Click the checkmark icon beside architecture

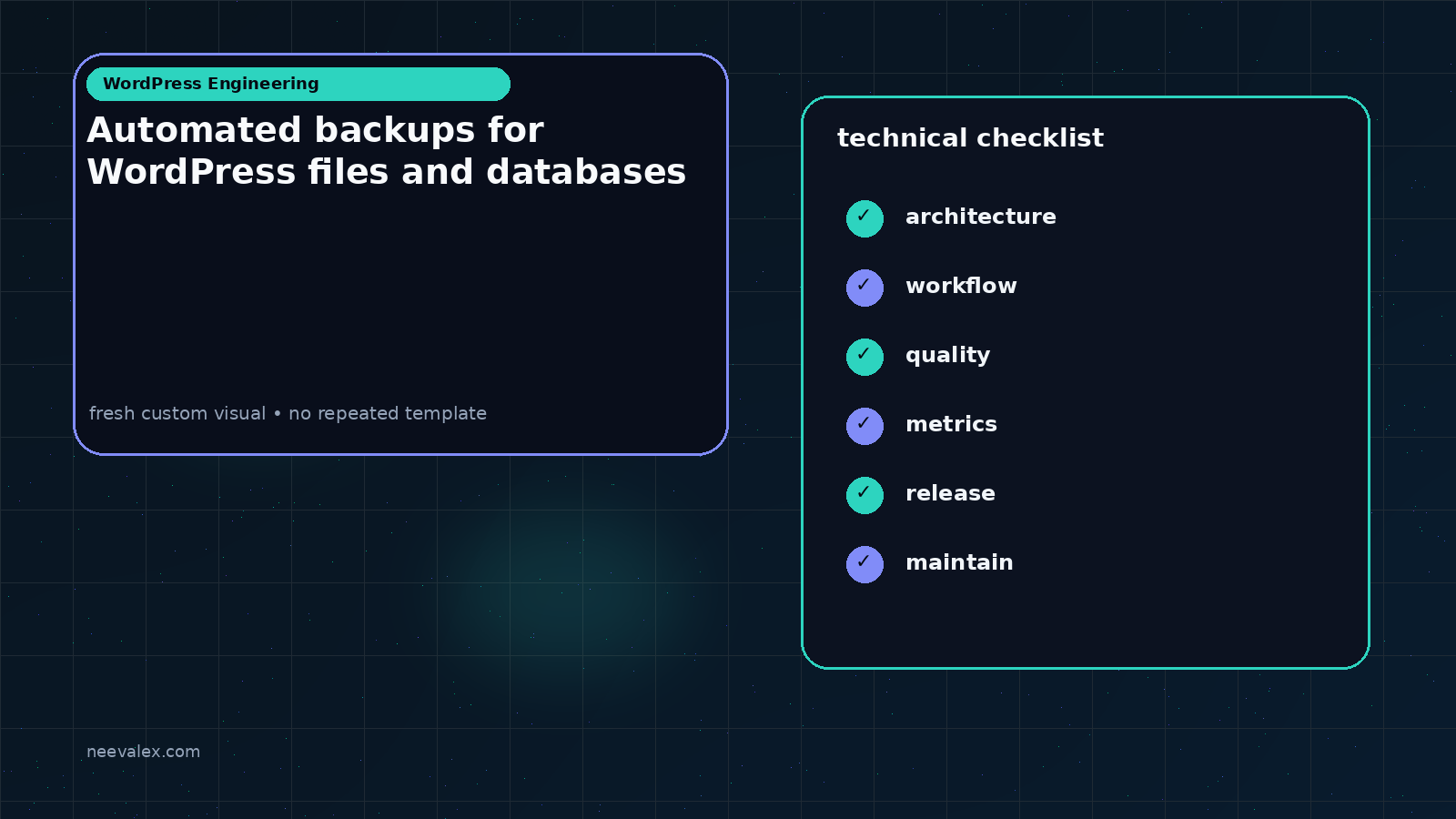pyautogui.click(x=864, y=218)
